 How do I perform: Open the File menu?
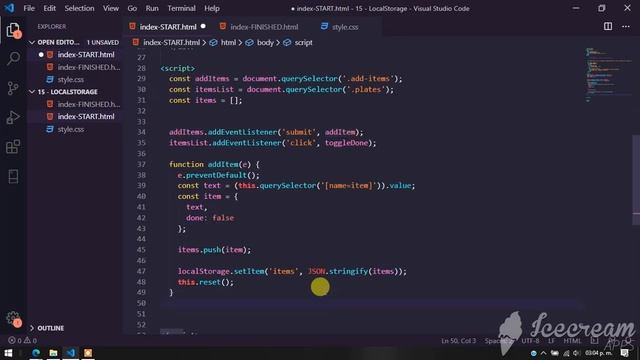point(29,8)
